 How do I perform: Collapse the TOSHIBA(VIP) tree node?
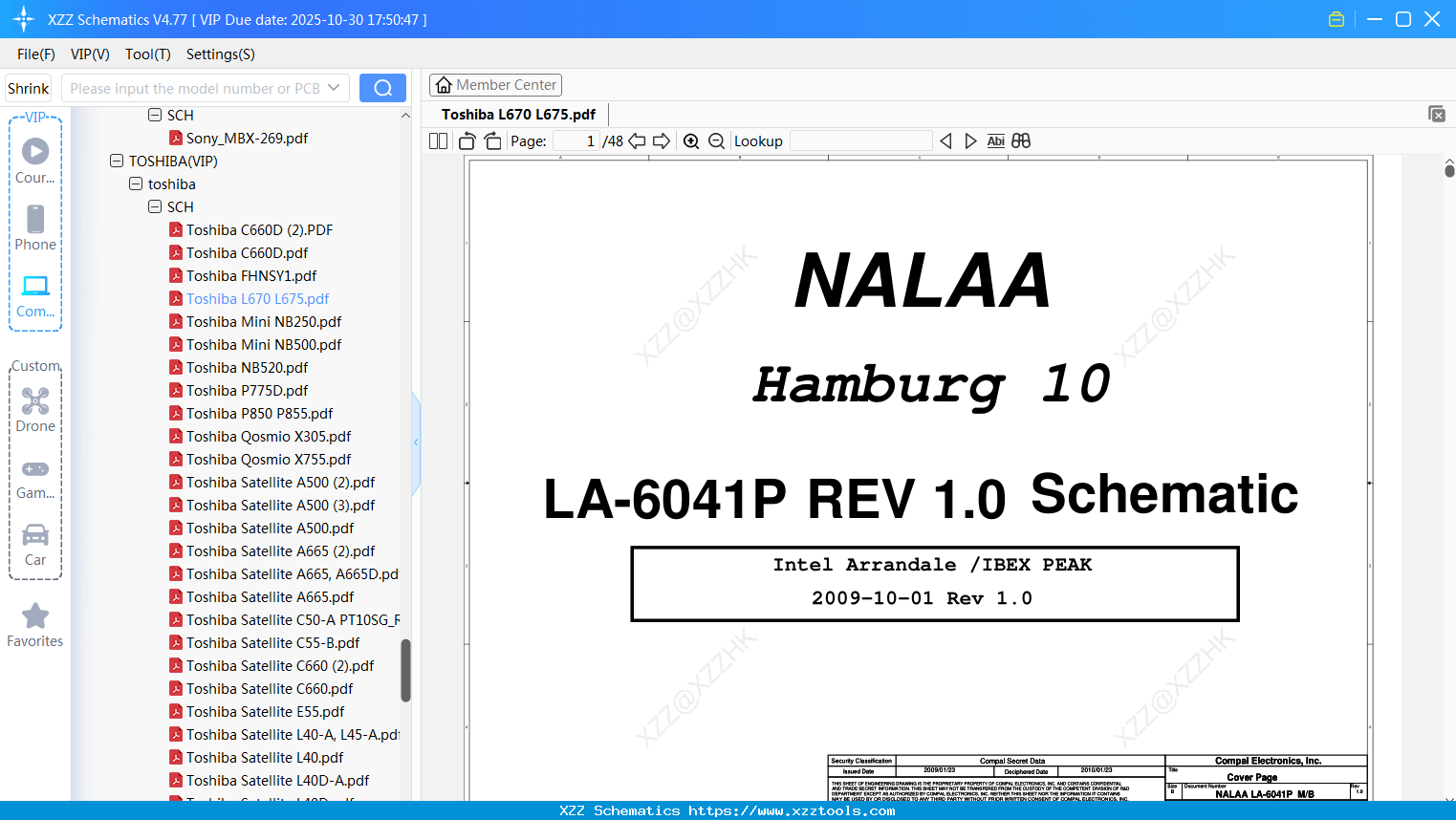117,162
